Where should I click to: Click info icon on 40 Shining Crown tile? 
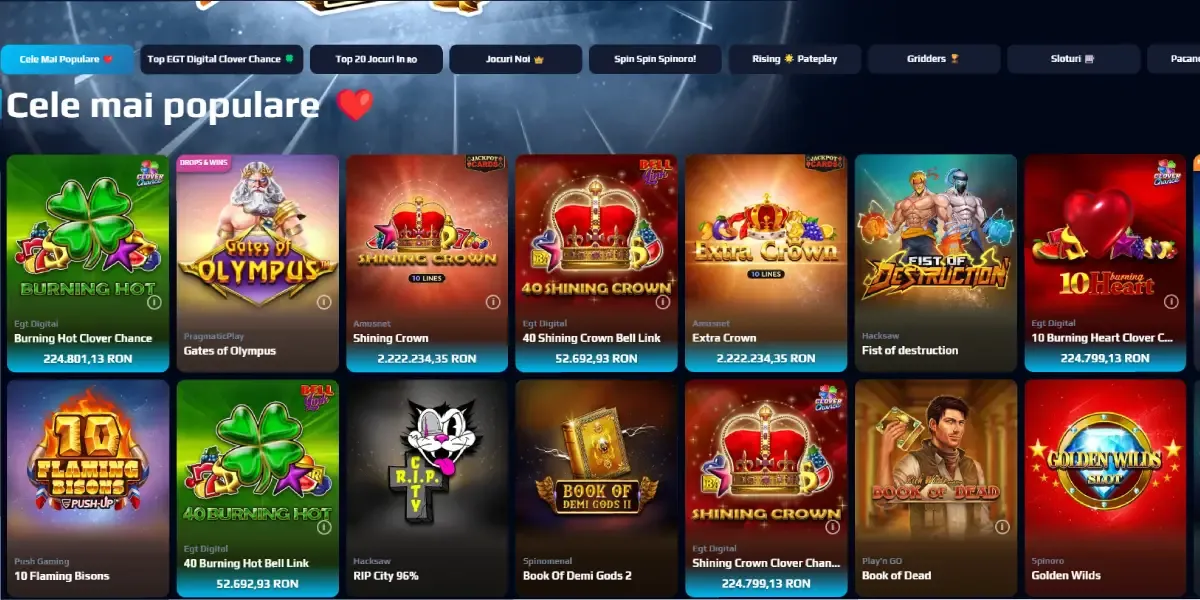[662, 301]
